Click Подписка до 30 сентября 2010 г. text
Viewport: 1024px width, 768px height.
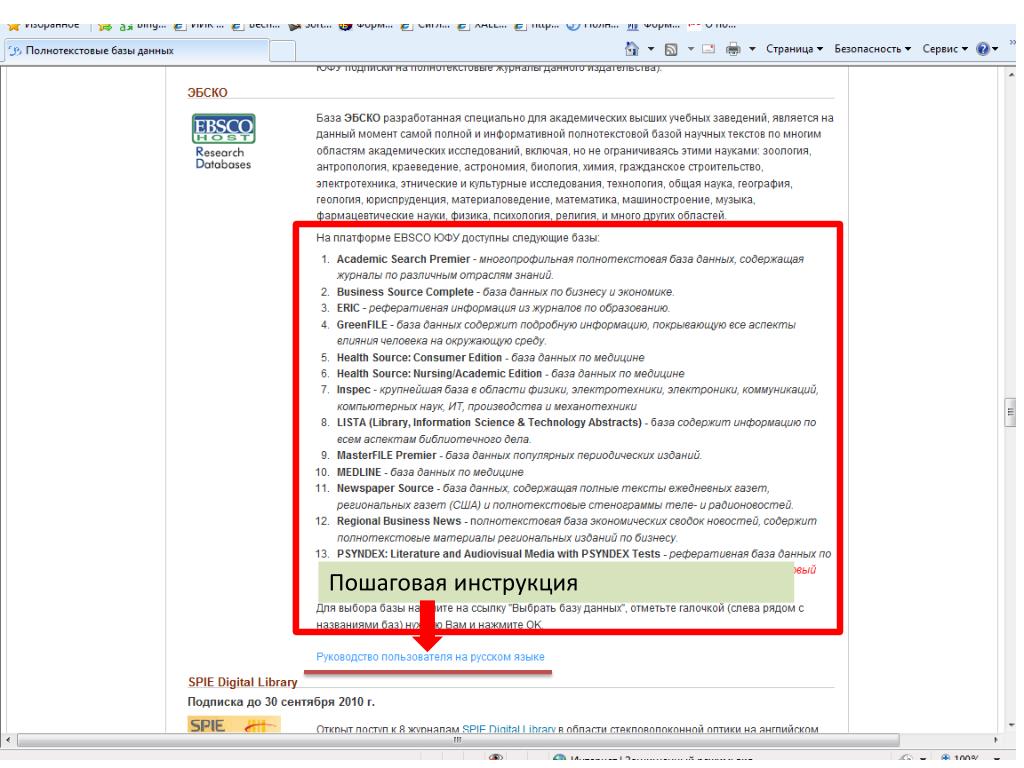click(x=281, y=702)
